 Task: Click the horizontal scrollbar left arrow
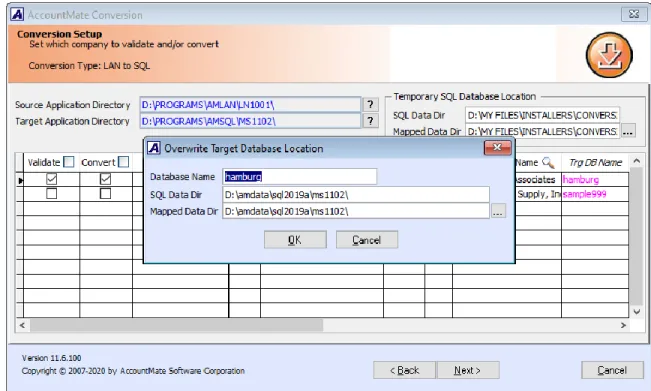(22, 325)
